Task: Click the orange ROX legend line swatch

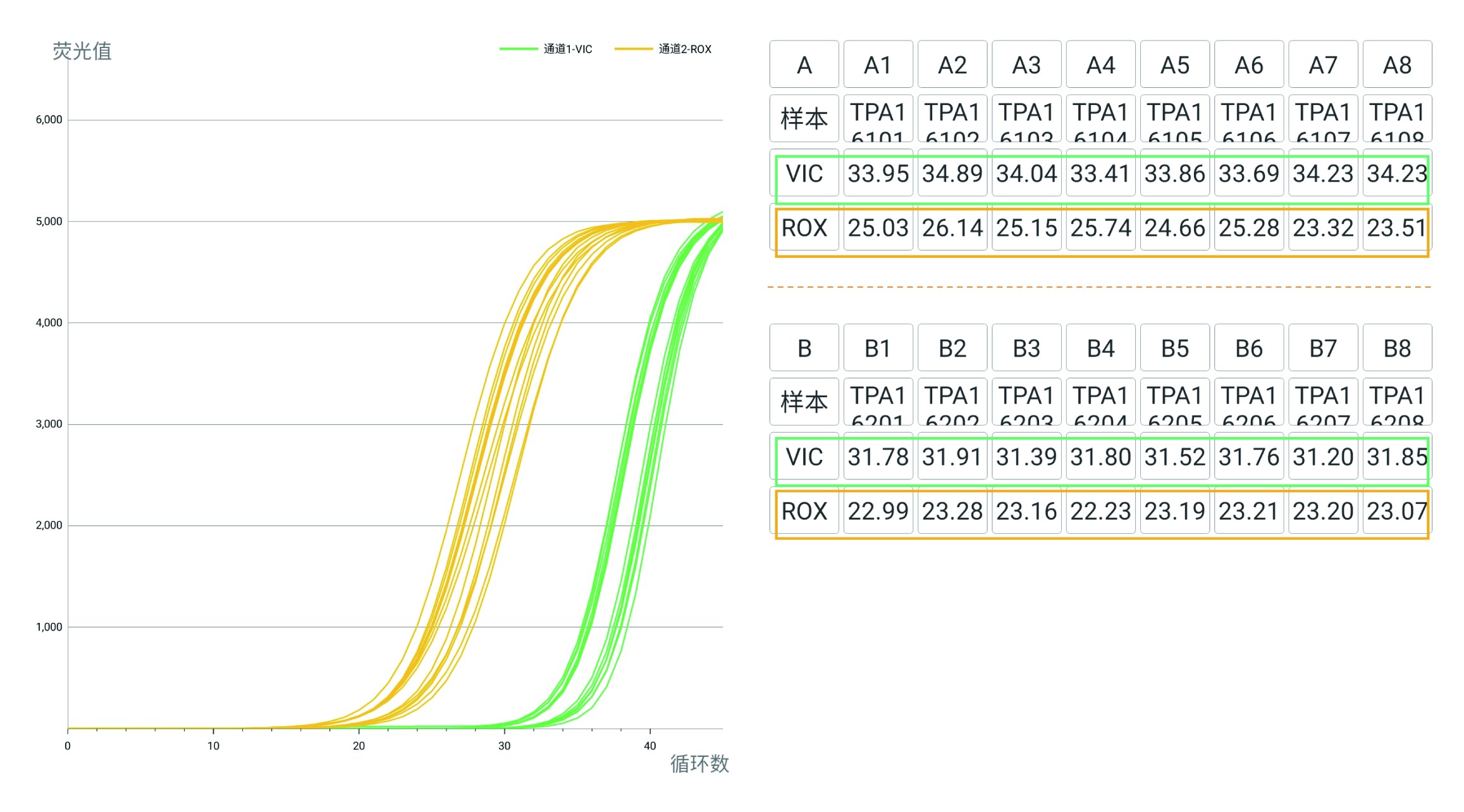Action: coord(633,49)
